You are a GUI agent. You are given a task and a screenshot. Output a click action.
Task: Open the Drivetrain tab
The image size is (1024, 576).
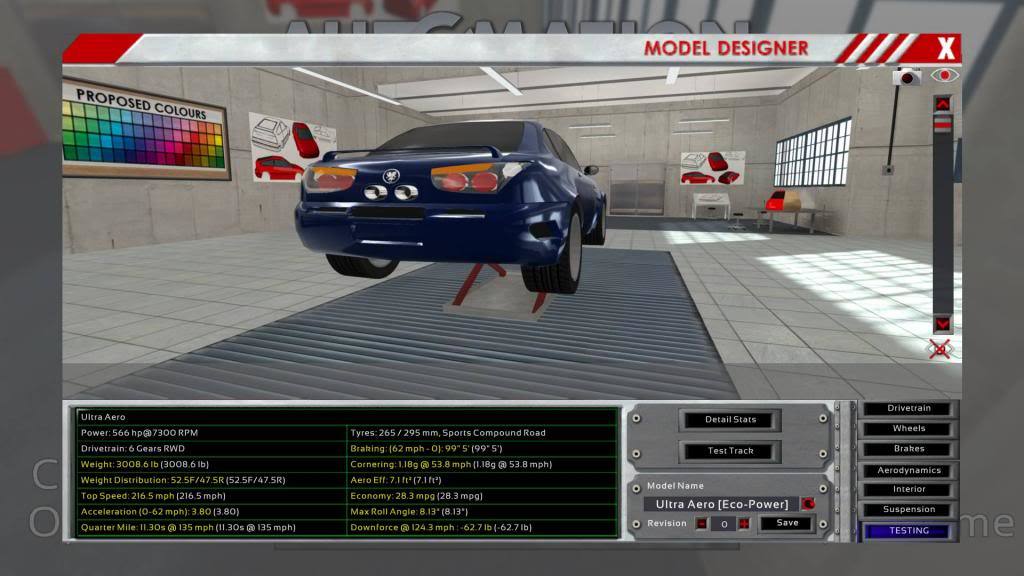point(909,409)
